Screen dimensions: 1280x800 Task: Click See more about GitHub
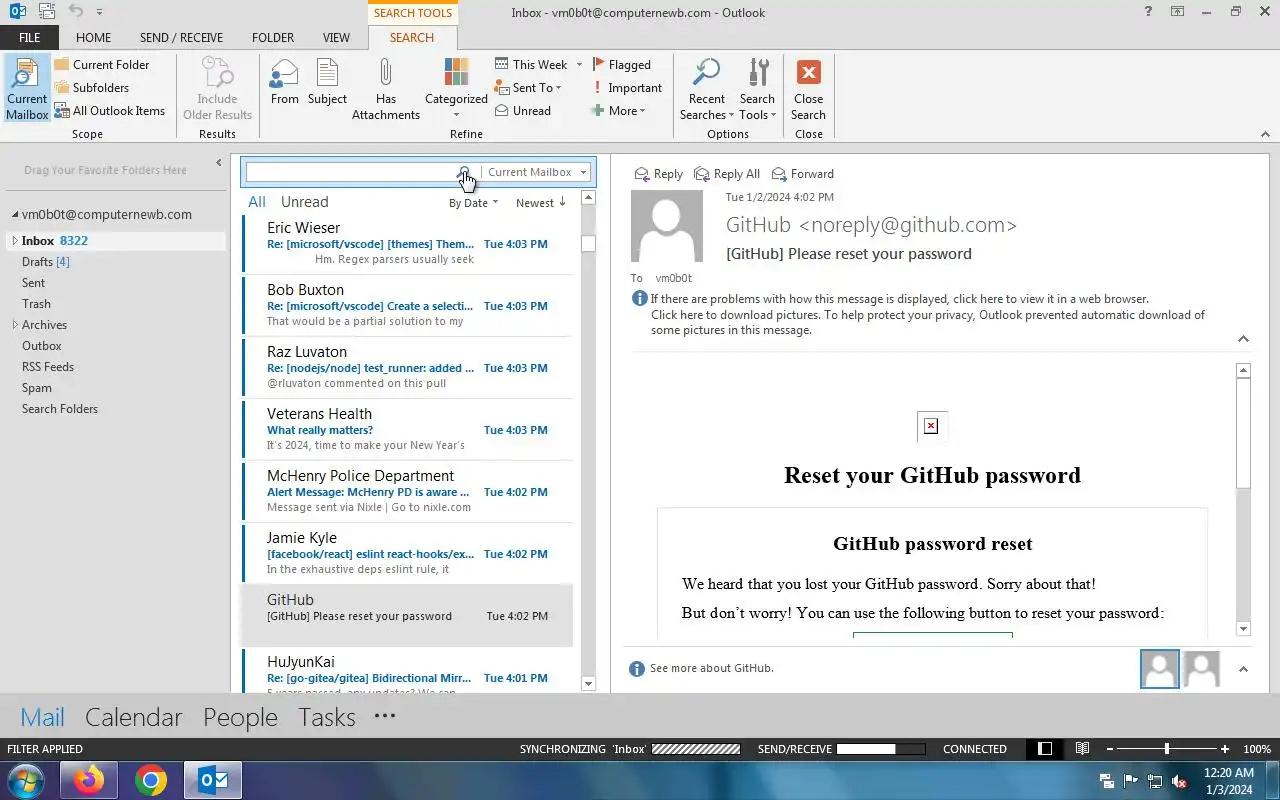(x=711, y=668)
